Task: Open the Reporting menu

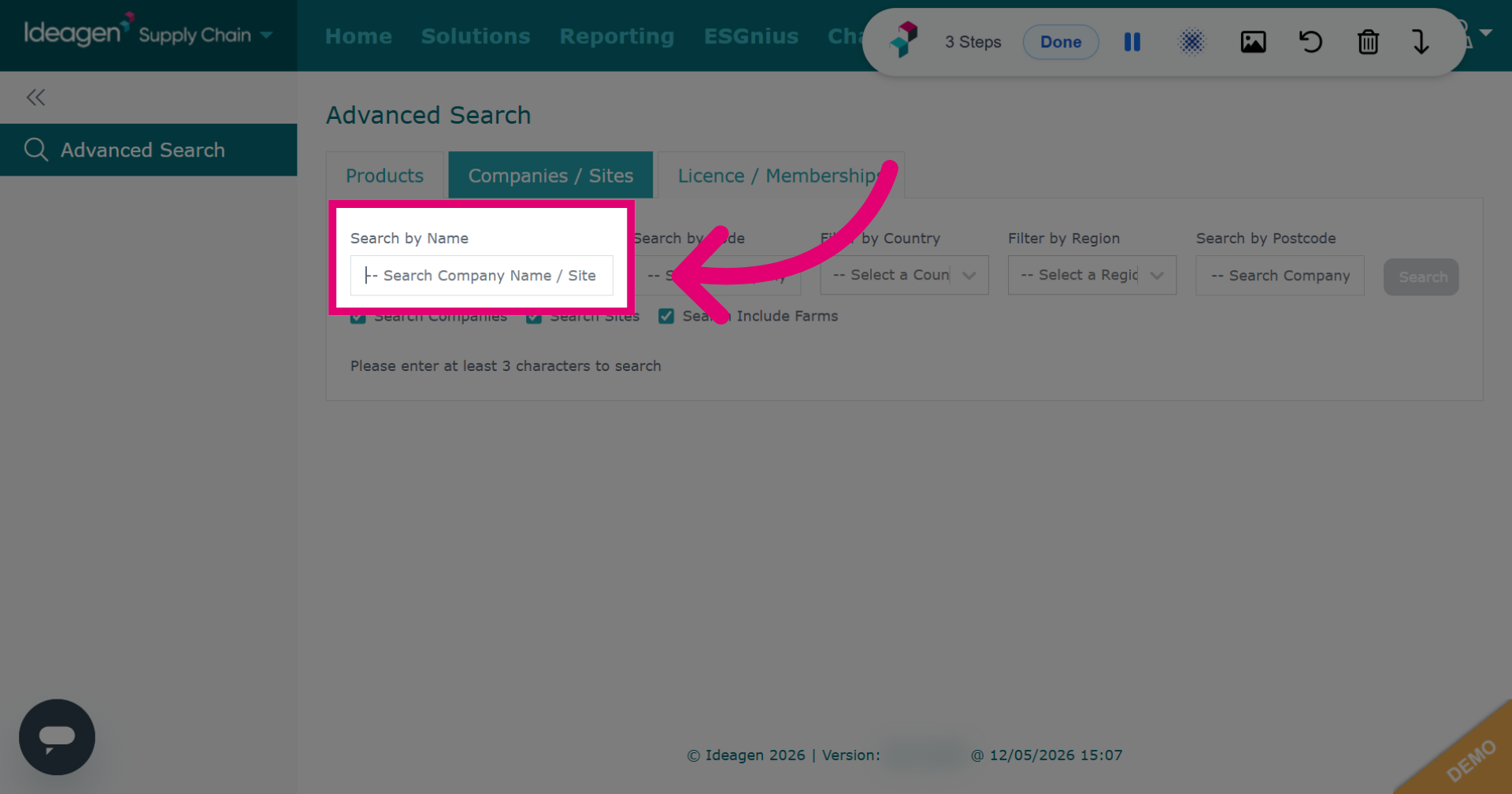Action: click(x=617, y=36)
